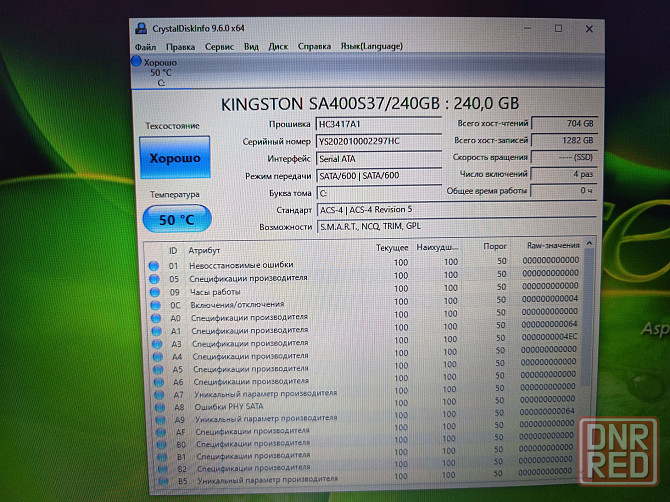Click the Raw-значения column header
This screenshot has height=502, width=670.
click(x=553, y=245)
